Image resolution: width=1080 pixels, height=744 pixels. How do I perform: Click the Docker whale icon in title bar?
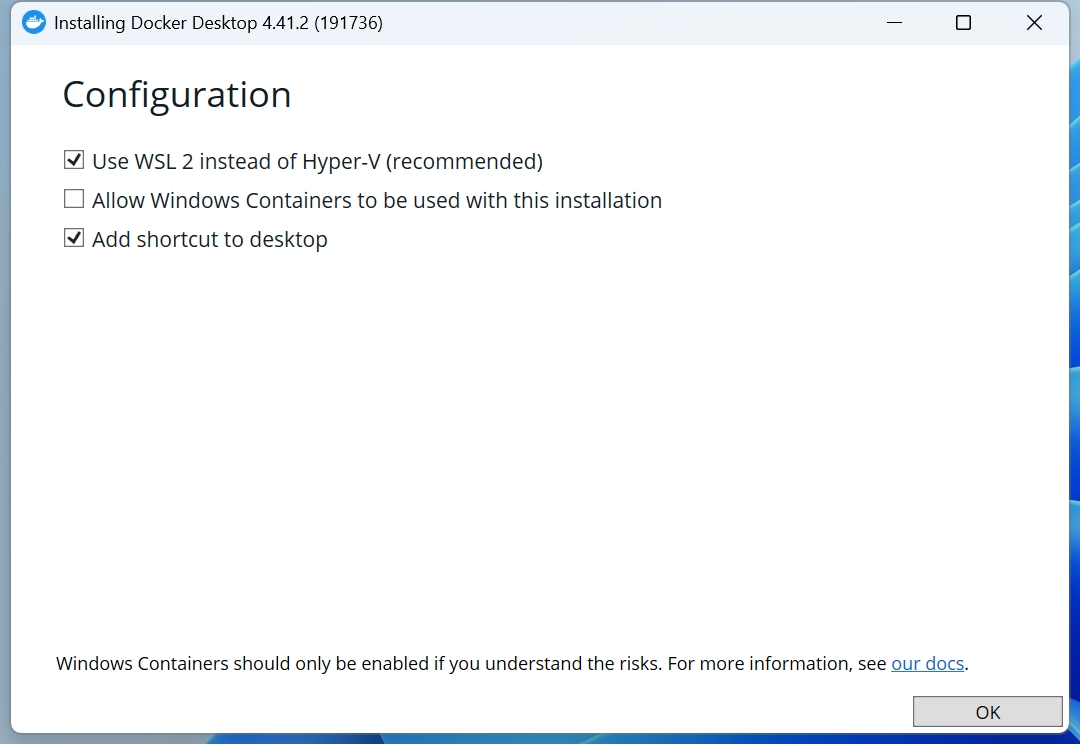click(34, 22)
